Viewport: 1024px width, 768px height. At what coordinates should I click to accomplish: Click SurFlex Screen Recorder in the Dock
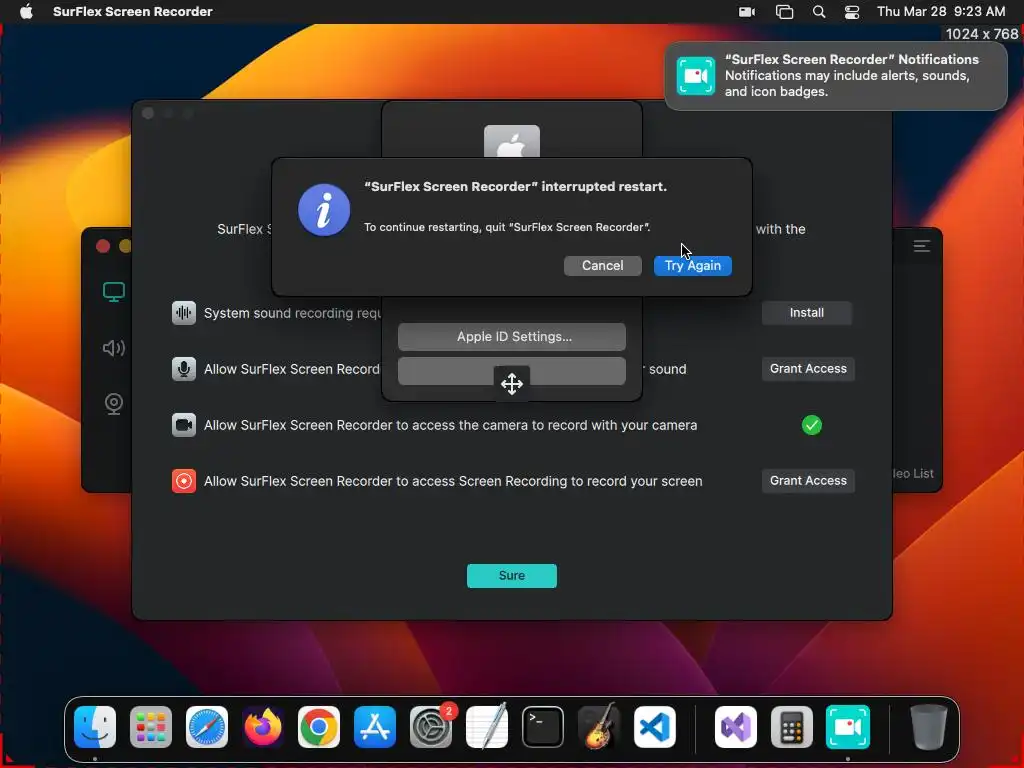click(848, 727)
